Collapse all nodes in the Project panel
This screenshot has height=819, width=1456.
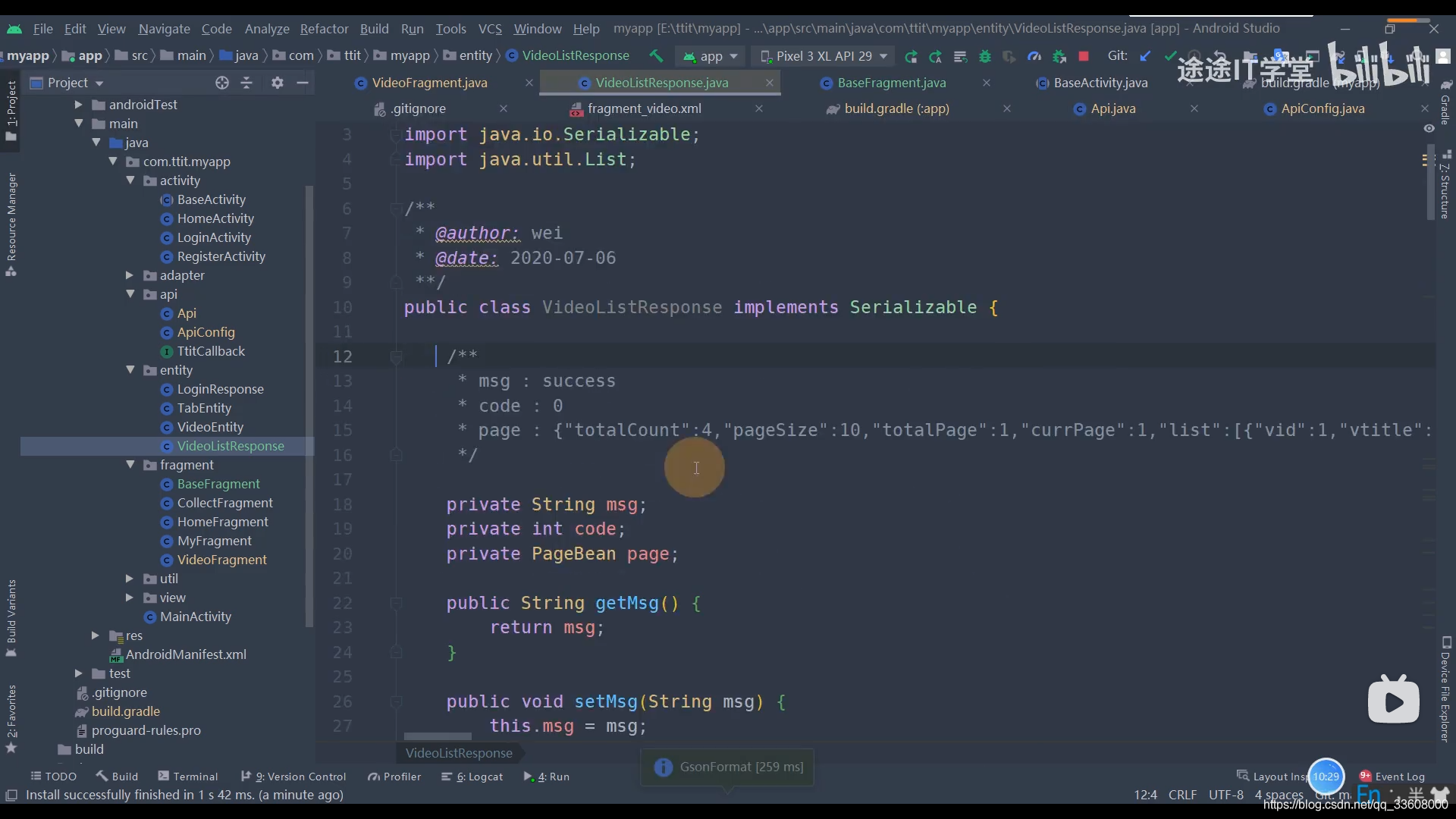pos(246,83)
